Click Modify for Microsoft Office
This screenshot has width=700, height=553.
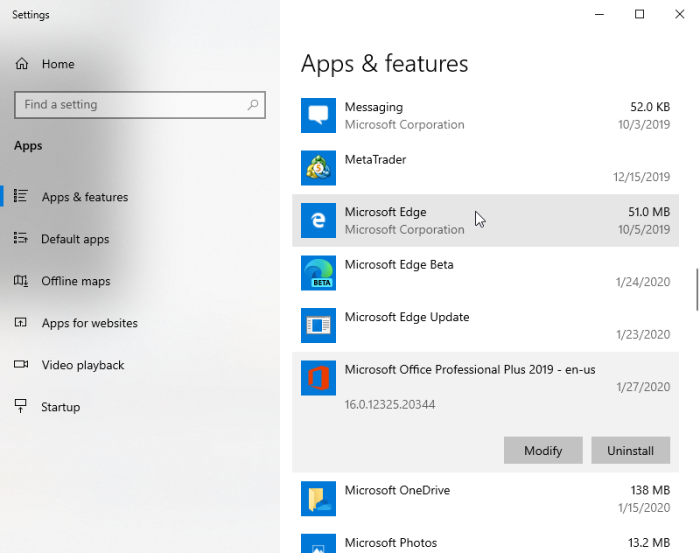coord(543,451)
